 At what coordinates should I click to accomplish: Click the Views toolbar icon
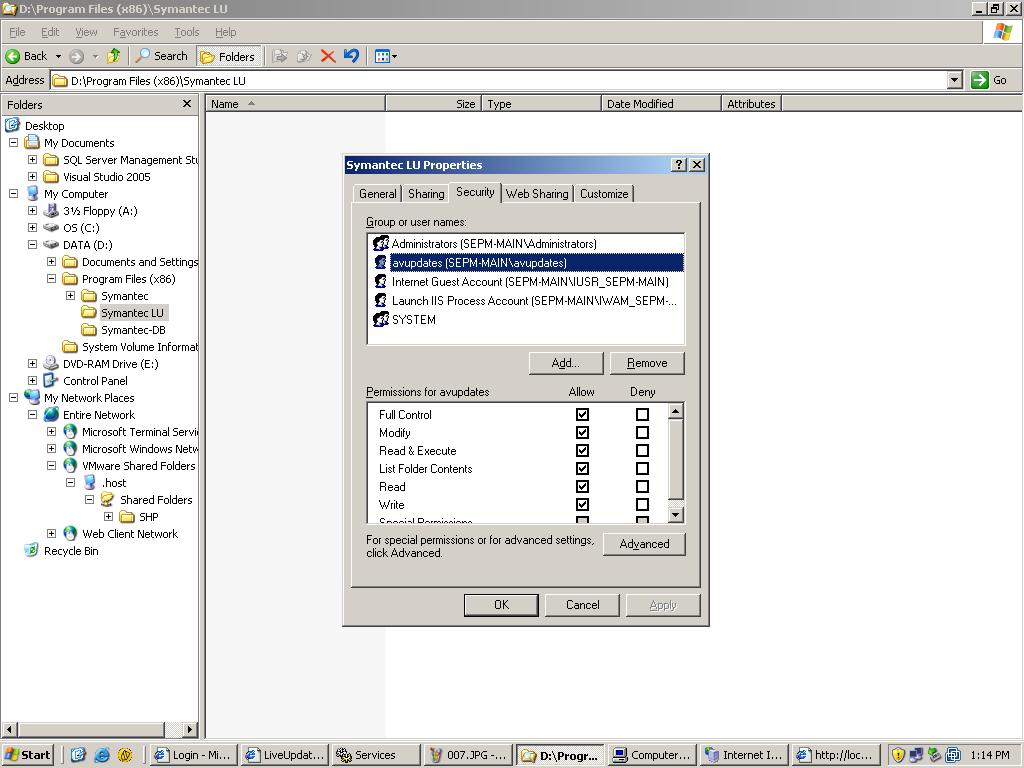tap(385, 56)
